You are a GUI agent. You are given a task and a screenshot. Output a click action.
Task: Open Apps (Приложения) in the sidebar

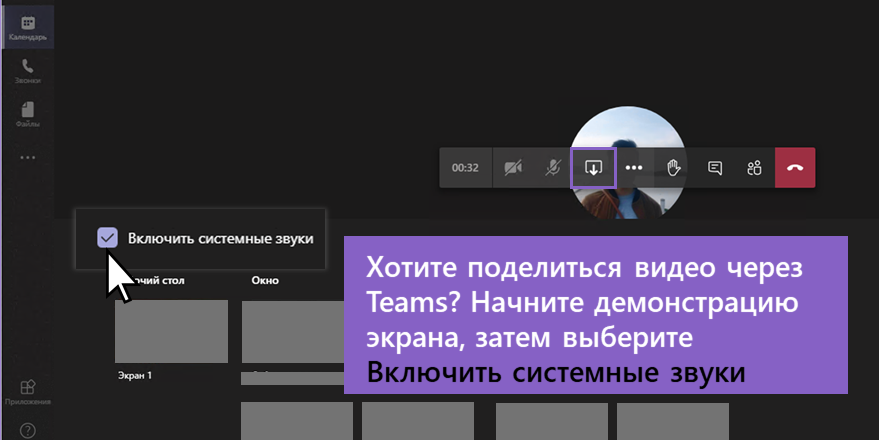coord(27,392)
